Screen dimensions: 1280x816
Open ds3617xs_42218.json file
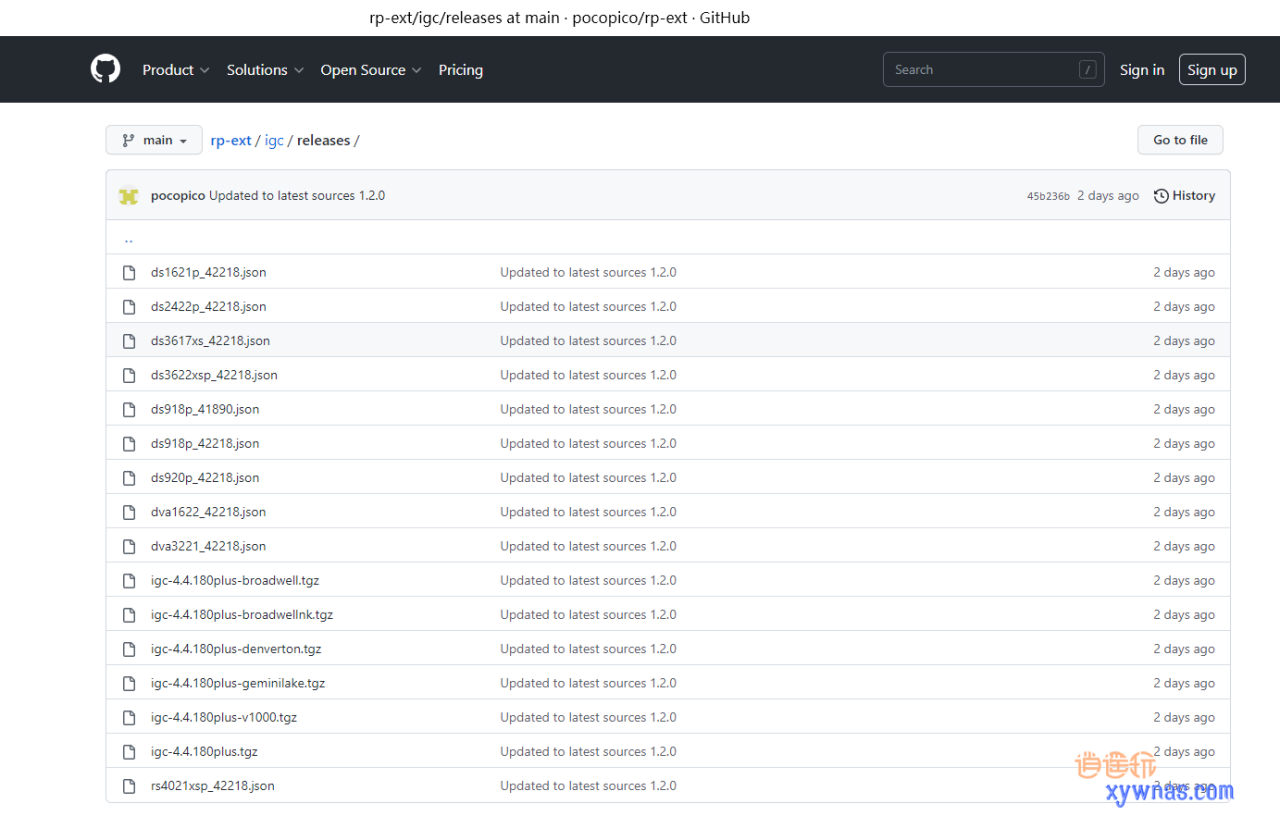[210, 341]
